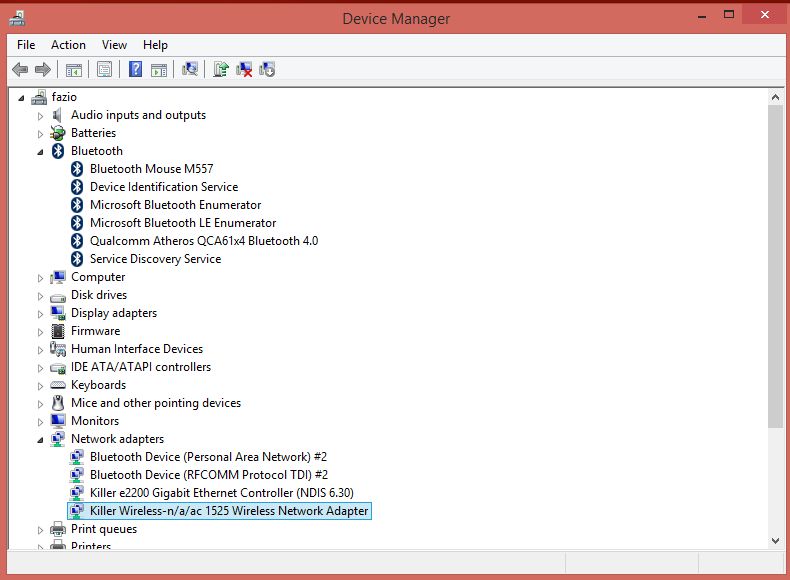The width and height of the screenshot is (790, 580).
Task: Click Update Driver Software toolbar icon
Action: [x=221, y=69]
